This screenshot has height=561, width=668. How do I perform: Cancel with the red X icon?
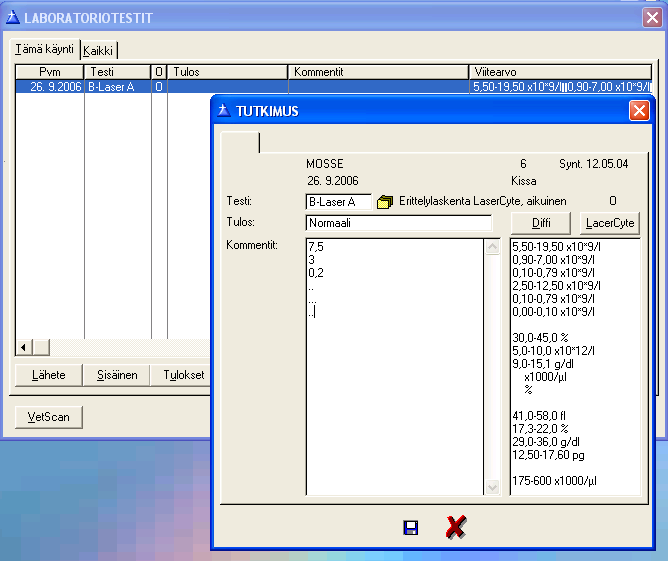(456, 527)
